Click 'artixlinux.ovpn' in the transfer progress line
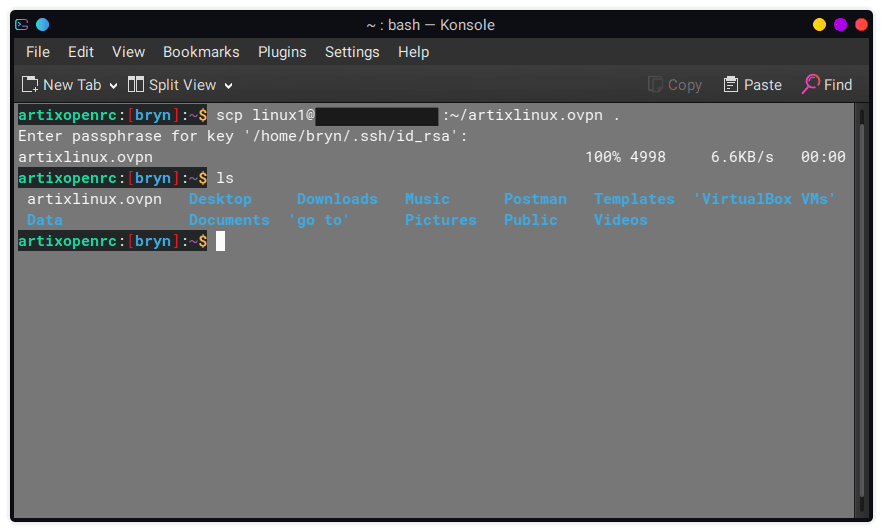 [85, 157]
